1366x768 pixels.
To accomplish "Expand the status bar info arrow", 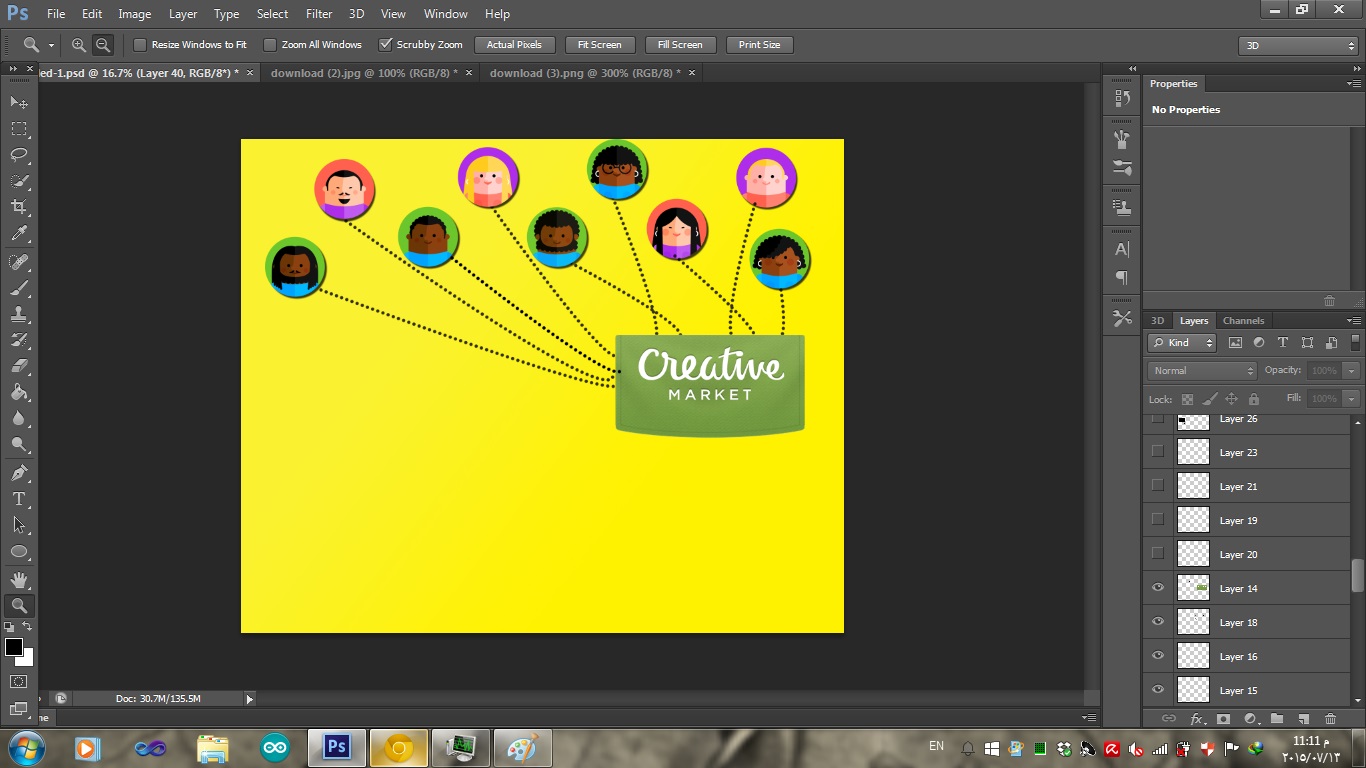I will click(x=249, y=699).
